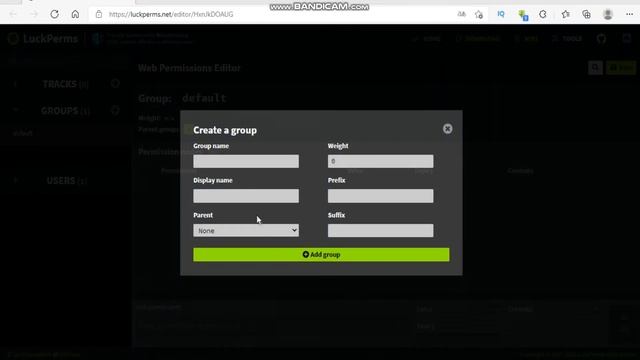The height and width of the screenshot is (360, 640).
Task: Click the LuckPerms logo in header
Action: pyautogui.click(x=43, y=39)
